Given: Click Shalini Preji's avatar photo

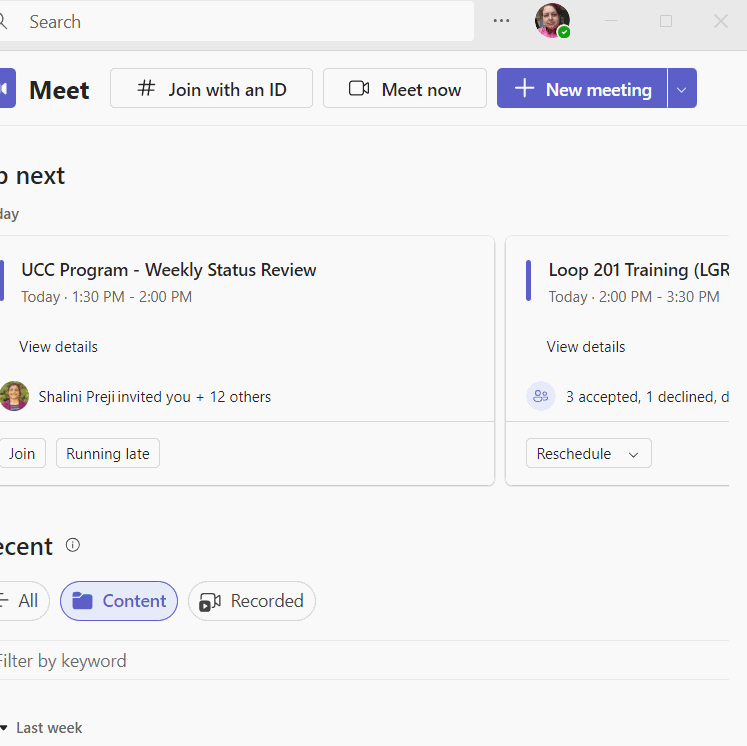Looking at the screenshot, I should [x=14, y=396].
